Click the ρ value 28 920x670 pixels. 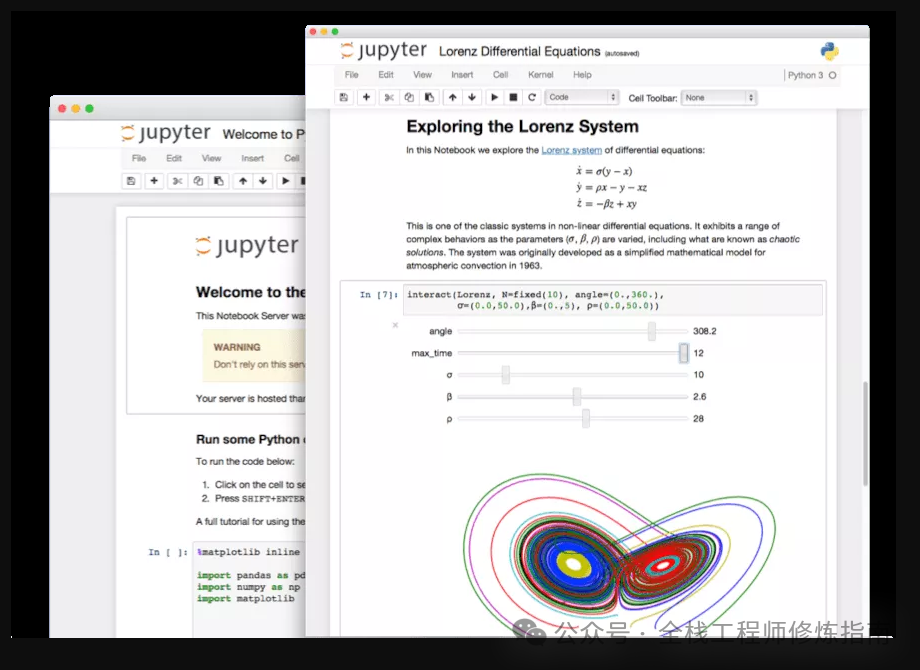[698, 418]
